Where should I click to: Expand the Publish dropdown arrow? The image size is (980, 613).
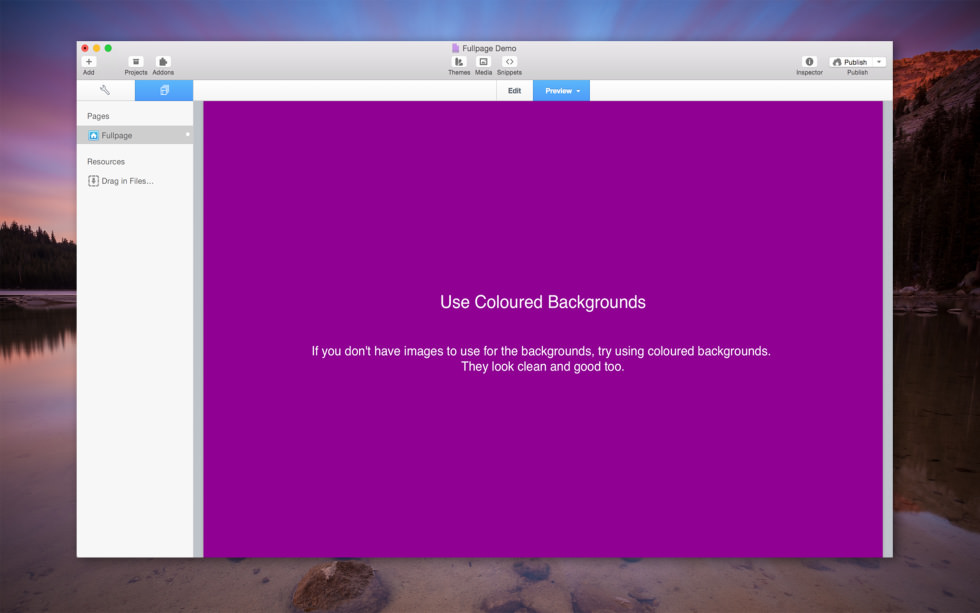[879, 62]
